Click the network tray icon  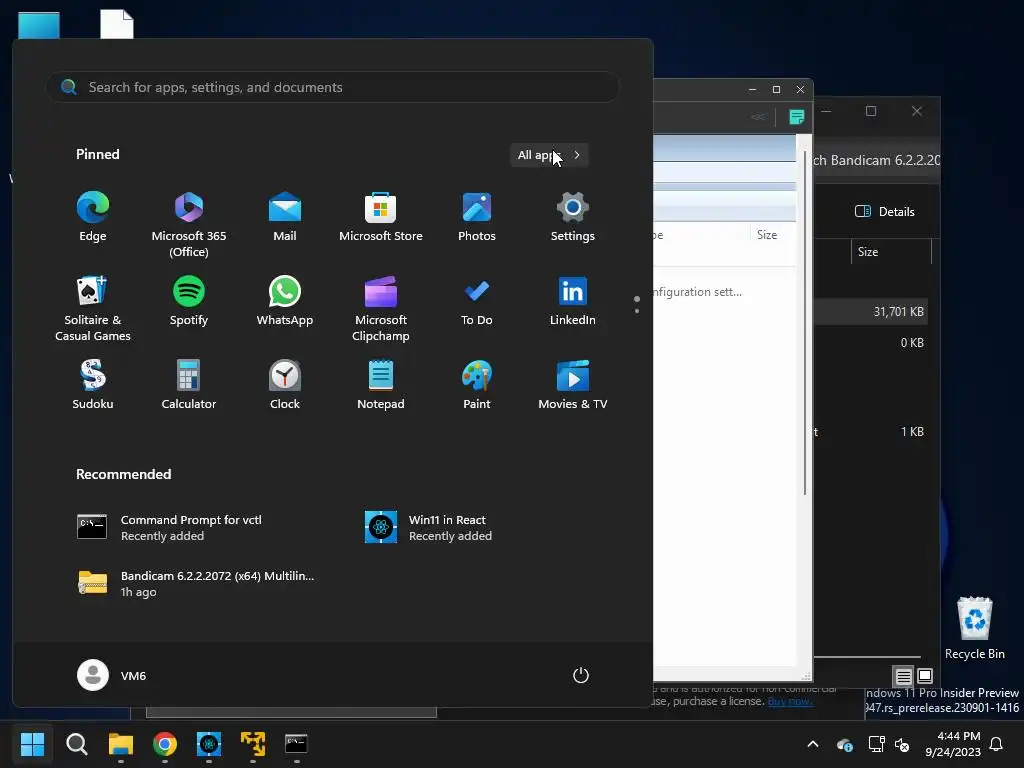[x=876, y=744]
